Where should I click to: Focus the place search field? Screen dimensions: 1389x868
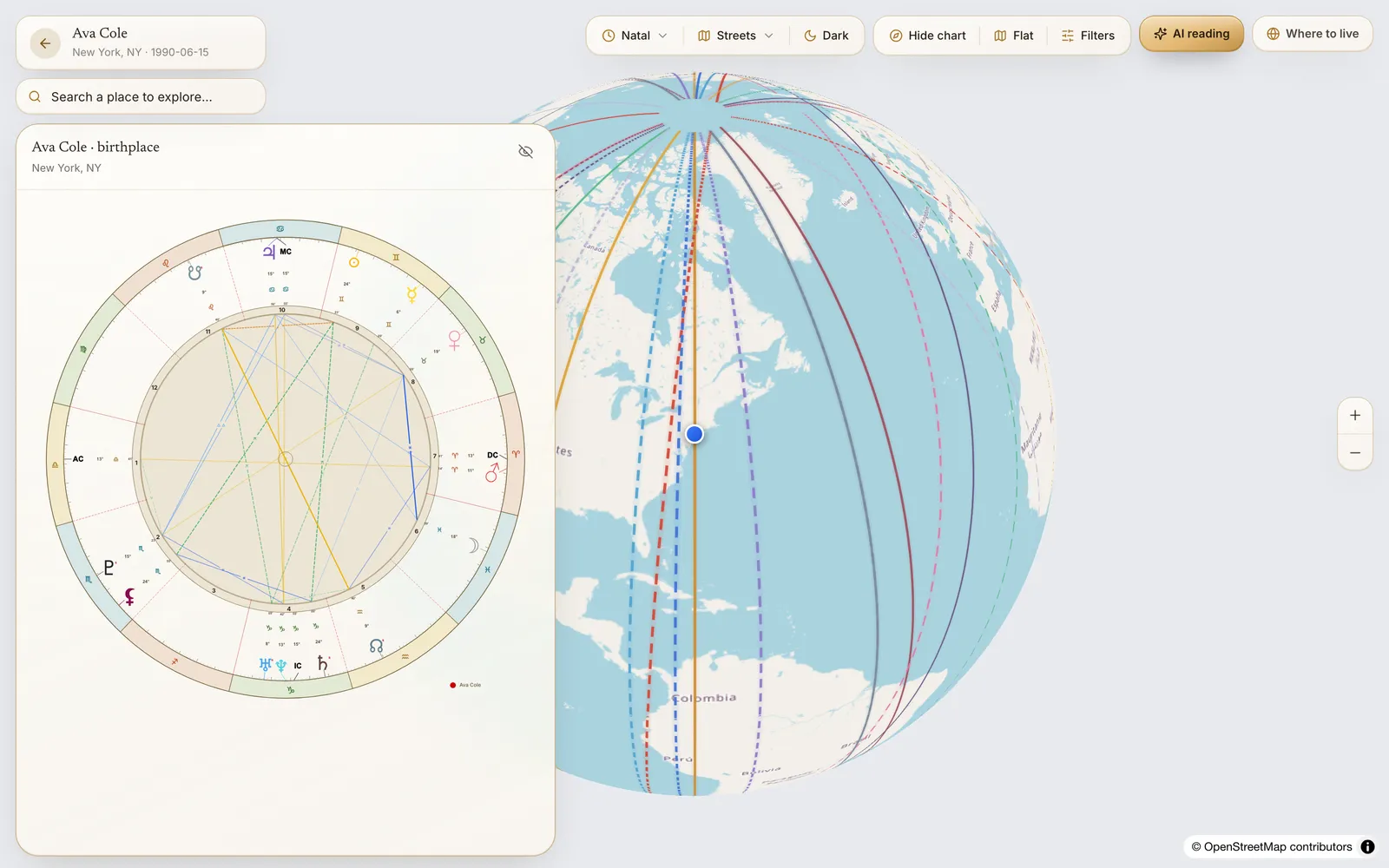coord(141,96)
